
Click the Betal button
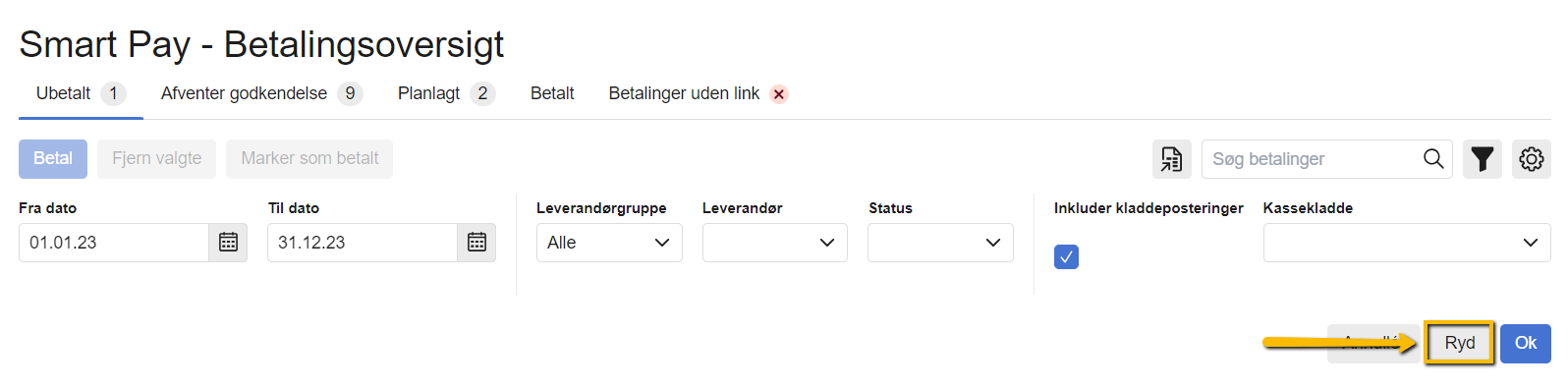click(x=53, y=158)
